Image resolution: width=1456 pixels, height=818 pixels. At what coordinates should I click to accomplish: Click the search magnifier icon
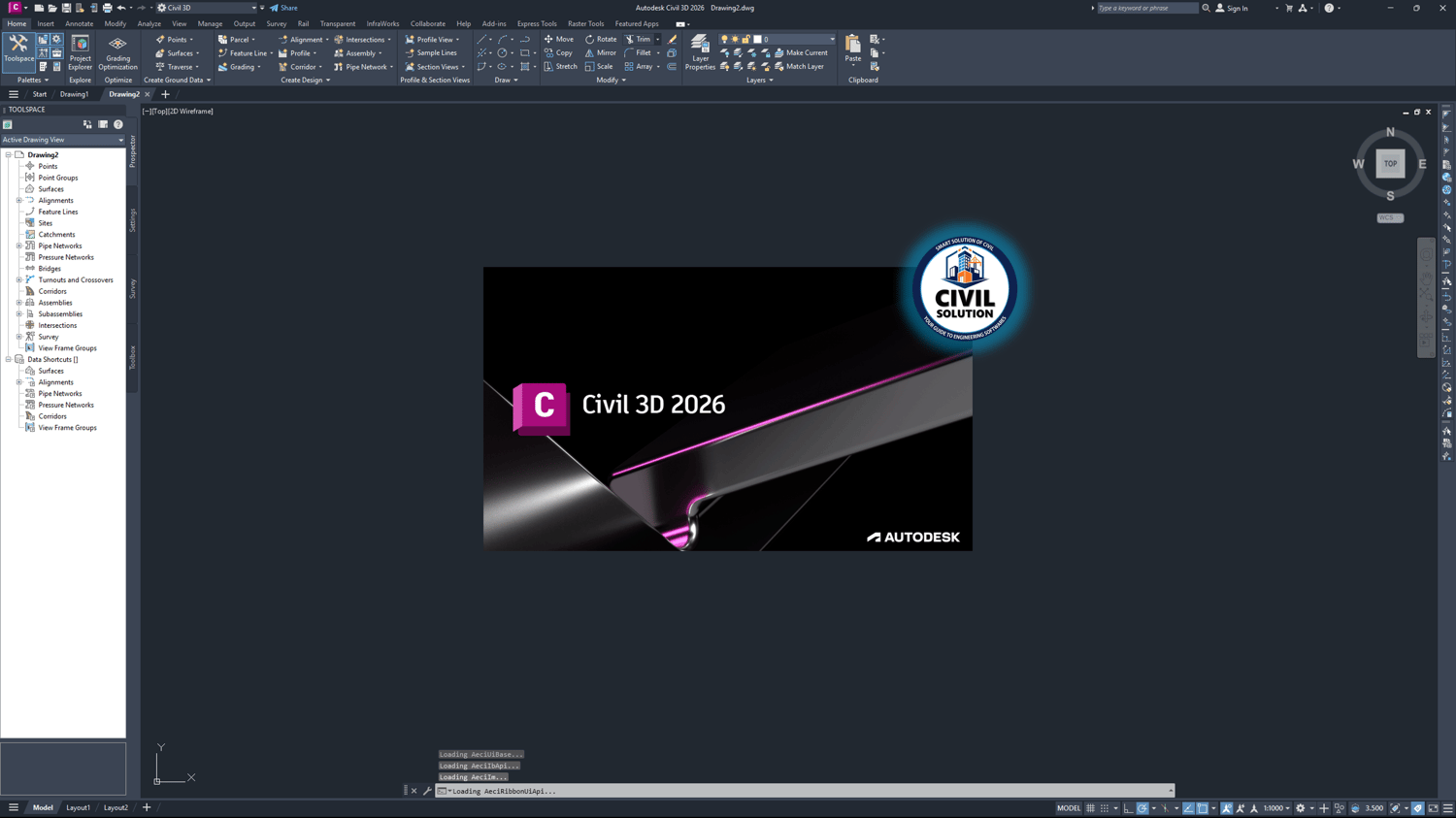click(1206, 8)
